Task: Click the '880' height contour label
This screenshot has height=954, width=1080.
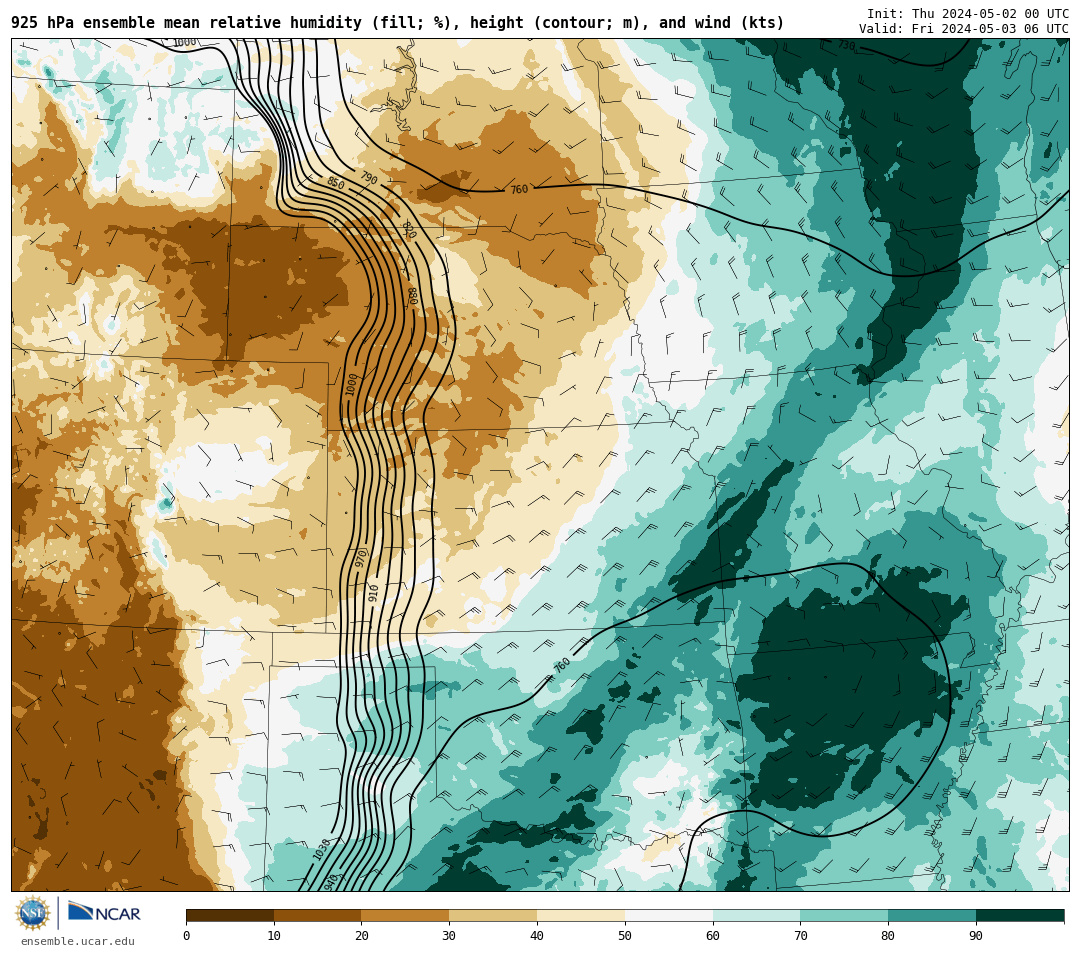Action: [413, 295]
